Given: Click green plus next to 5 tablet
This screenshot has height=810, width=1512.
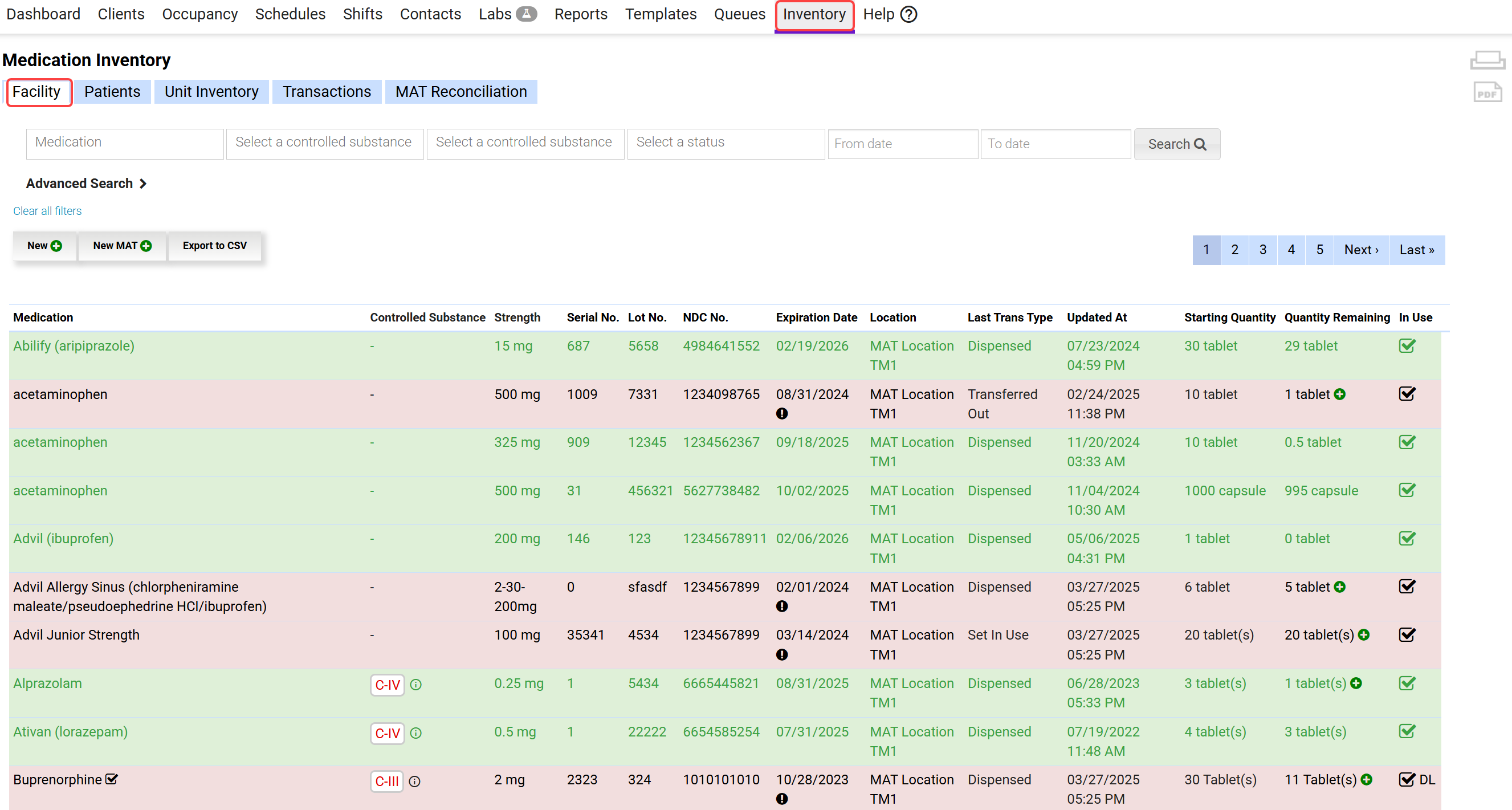Looking at the screenshot, I should (x=1339, y=587).
